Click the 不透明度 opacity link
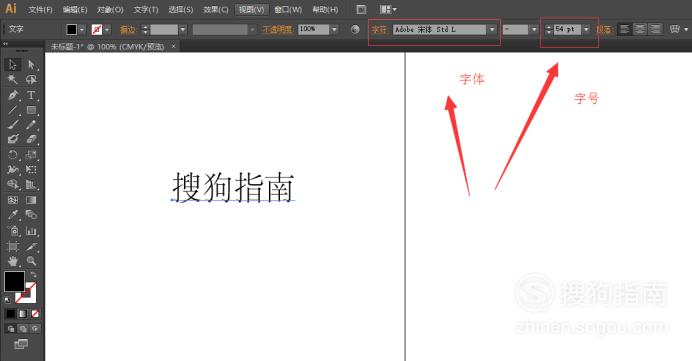 [x=278, y=30]
